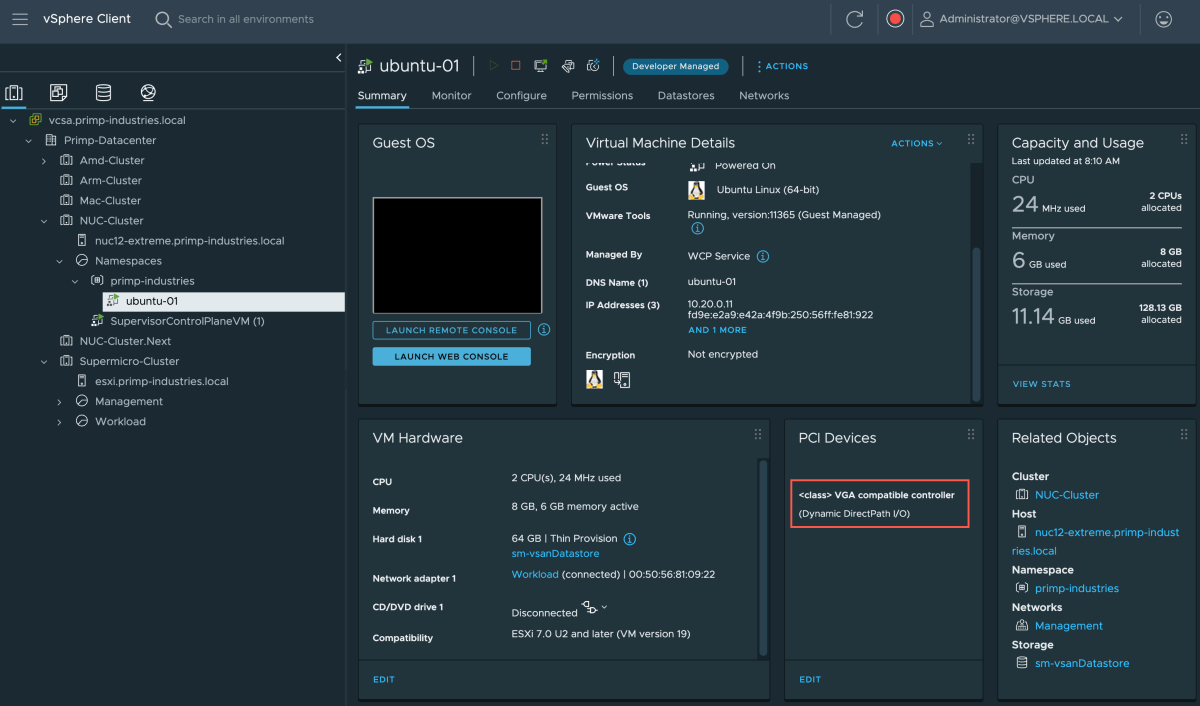Switch to the Monitor tab
Viewport: 1200px width, 706px height.
click(452, 96)
